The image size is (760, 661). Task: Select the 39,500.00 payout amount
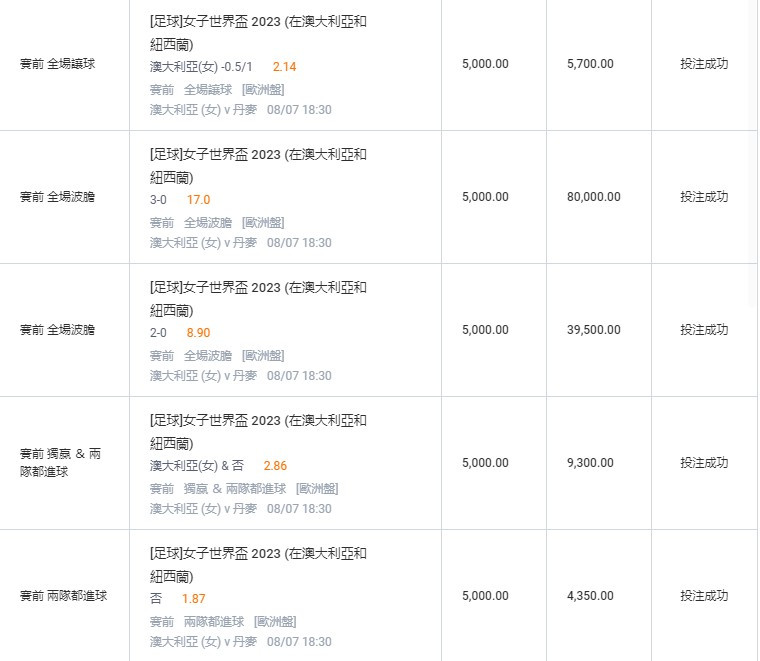(x=593, y=330)
